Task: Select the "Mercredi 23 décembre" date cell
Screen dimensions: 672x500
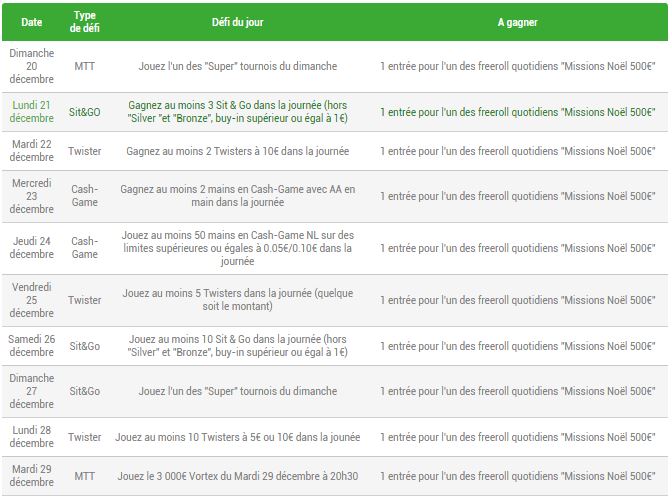Action: 32,196
